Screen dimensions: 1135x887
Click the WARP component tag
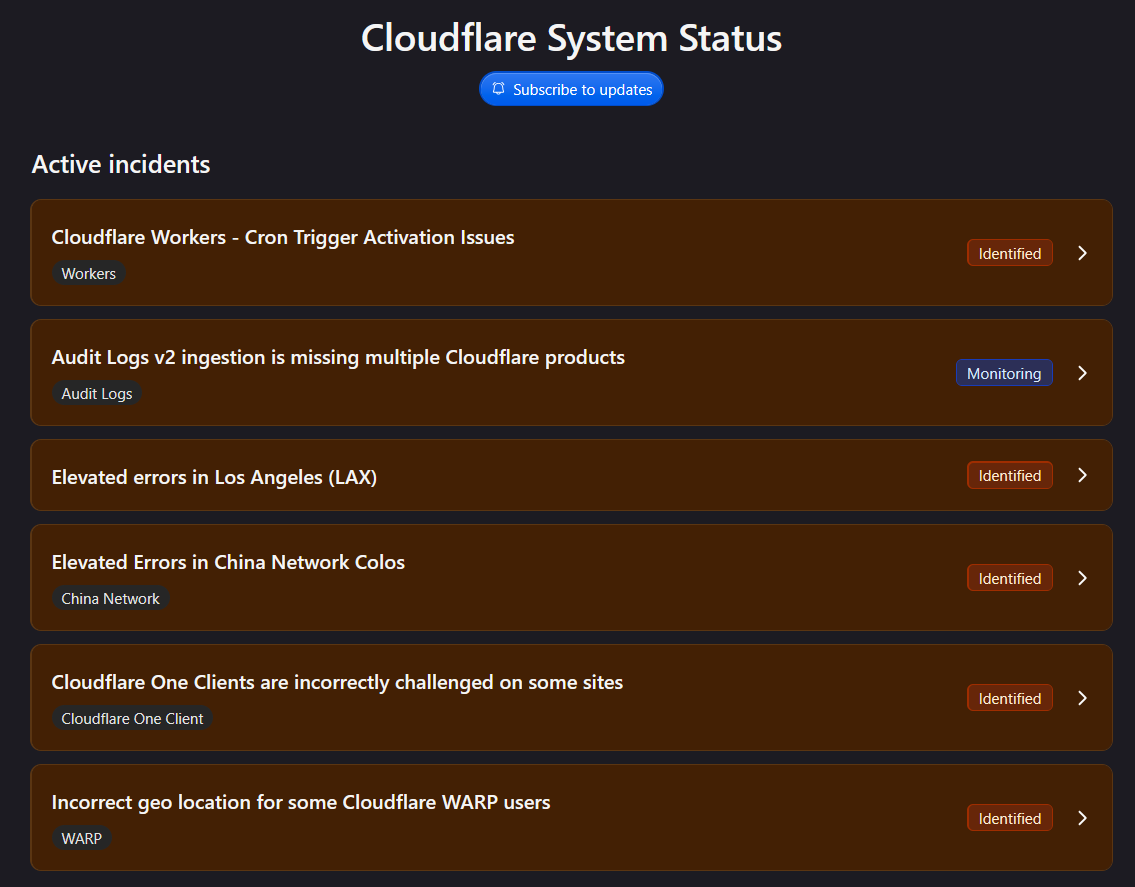82,838
